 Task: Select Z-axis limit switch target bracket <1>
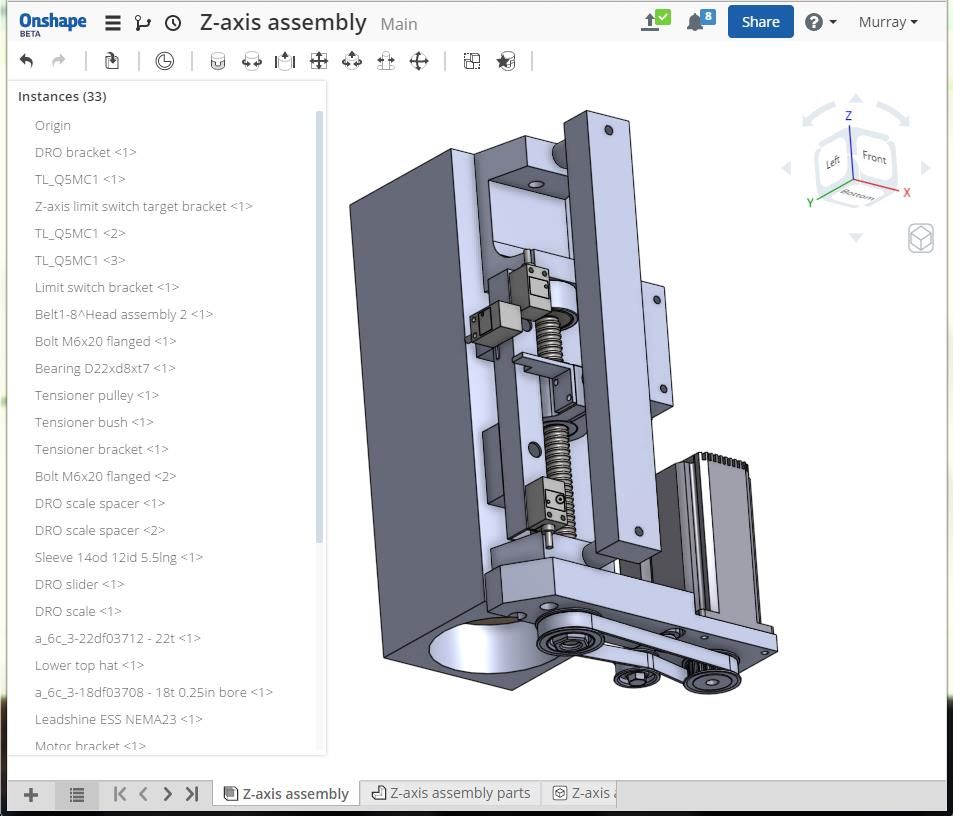point(143,207)
